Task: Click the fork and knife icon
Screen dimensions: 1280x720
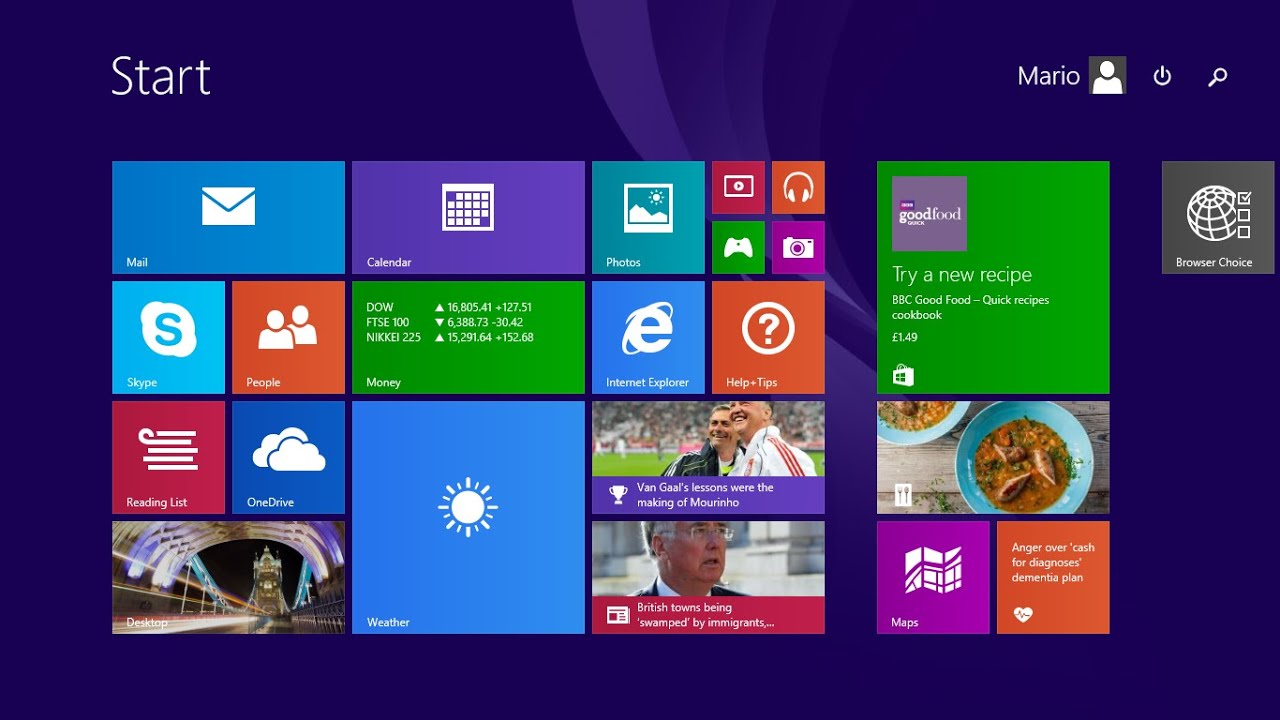Action: (902, 493)
